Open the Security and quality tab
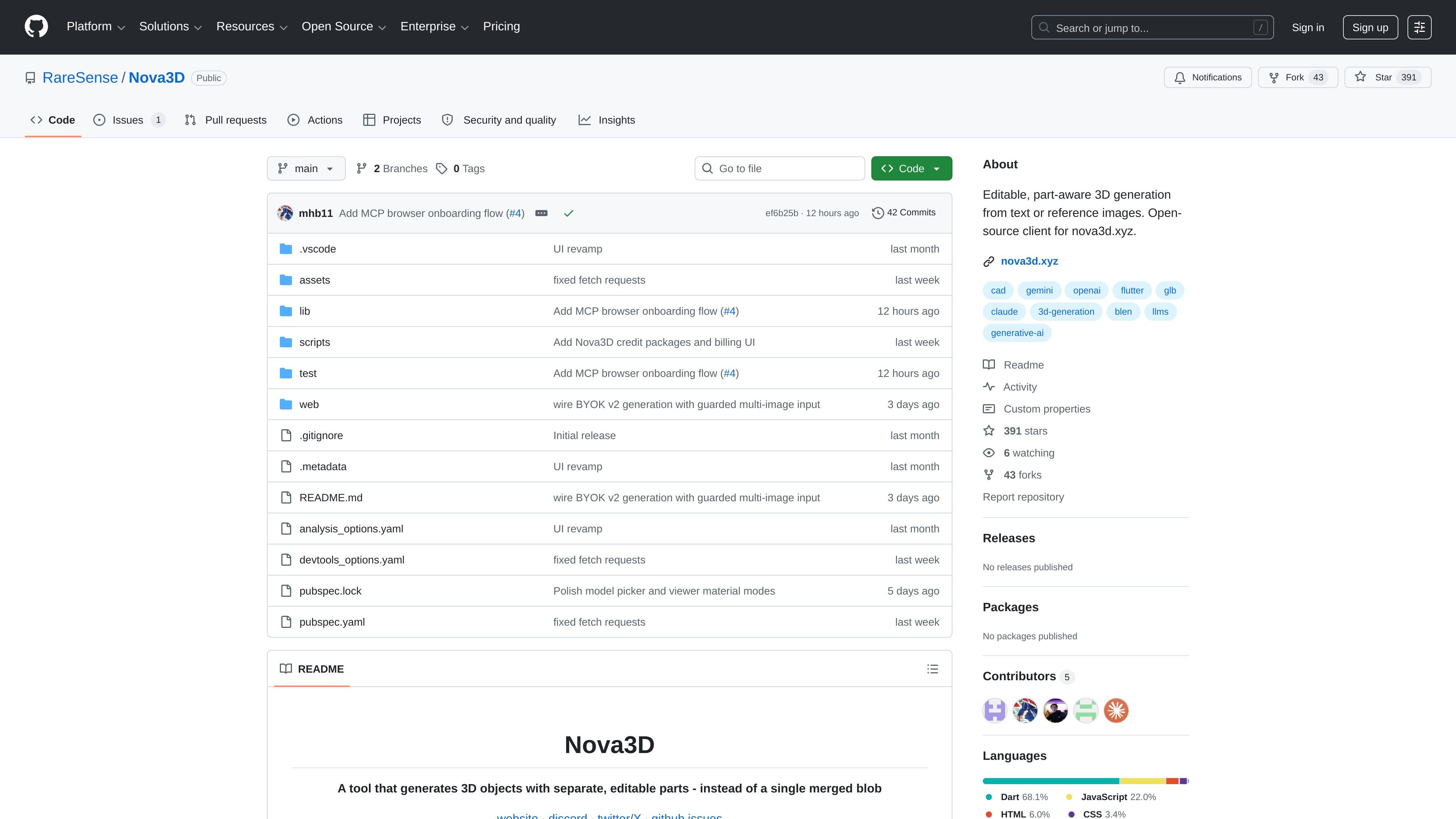 [499, 120]
